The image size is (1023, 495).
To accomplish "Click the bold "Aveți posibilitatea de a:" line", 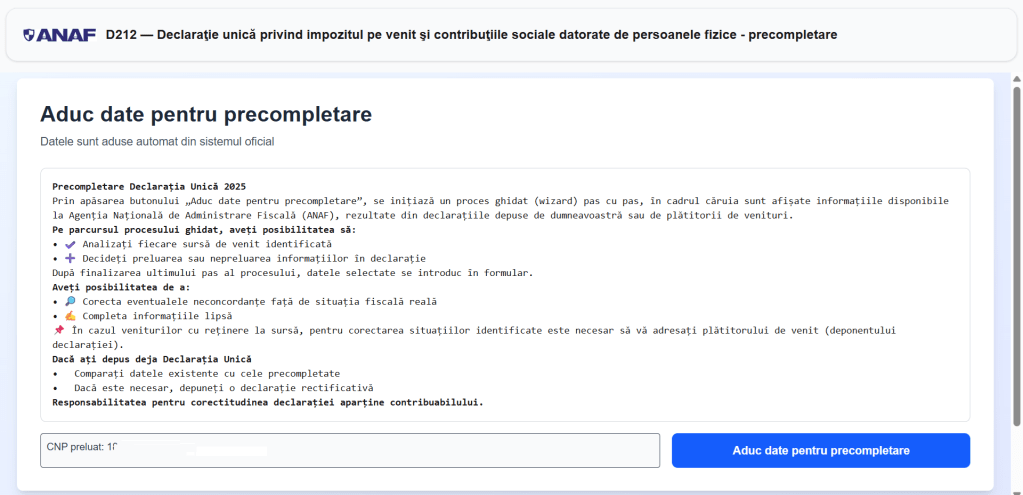I will click(121, 287).
